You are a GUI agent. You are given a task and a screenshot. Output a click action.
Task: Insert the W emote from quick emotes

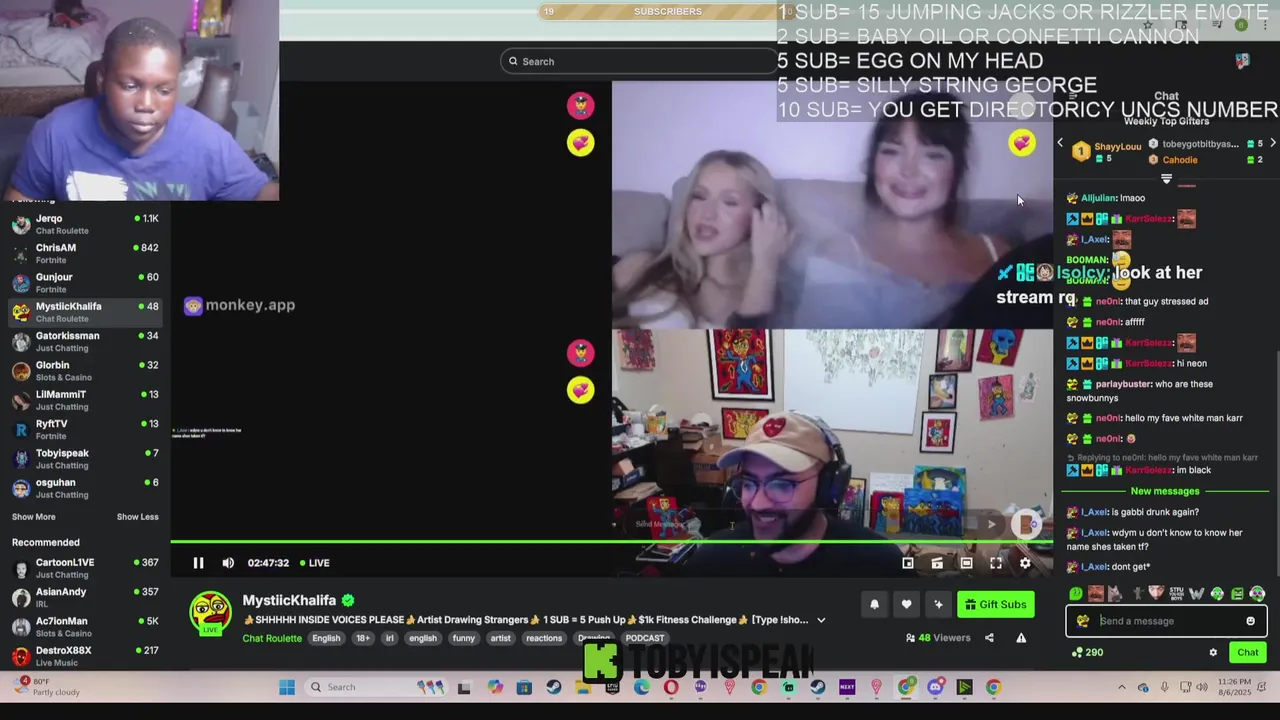pos(1197,594)
